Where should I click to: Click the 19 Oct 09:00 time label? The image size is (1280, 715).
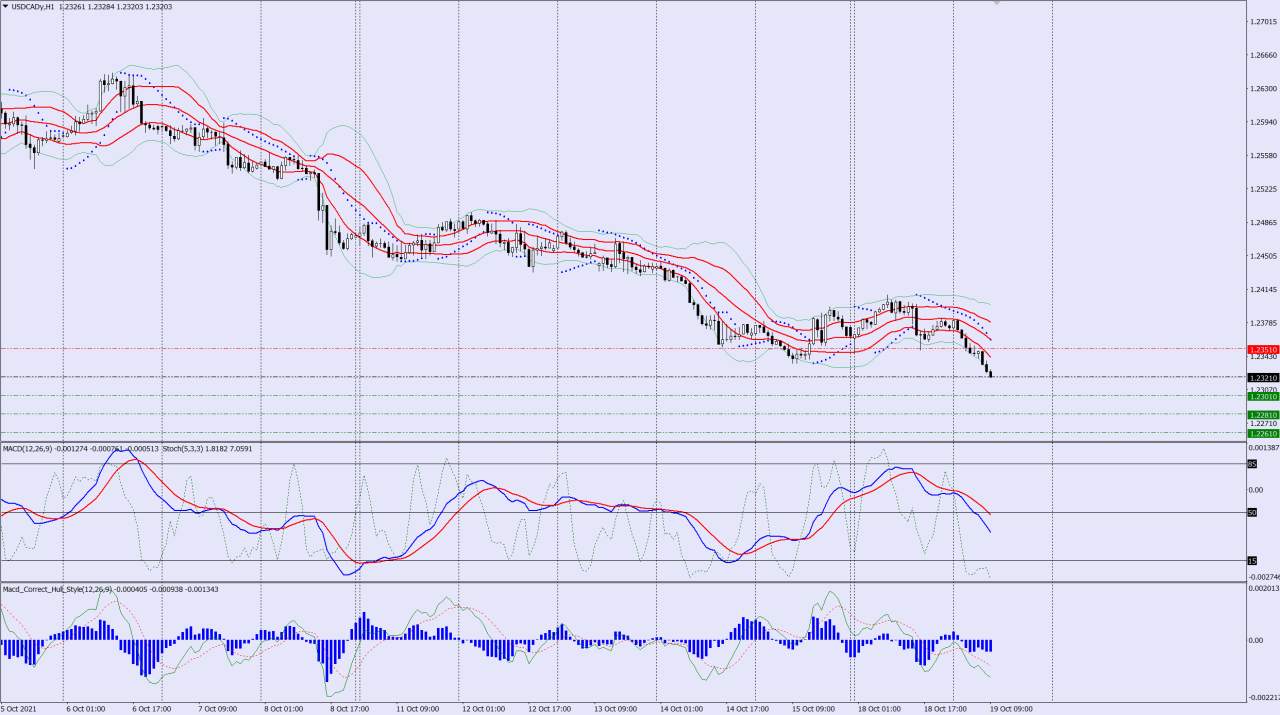[x=1010, y=708]
